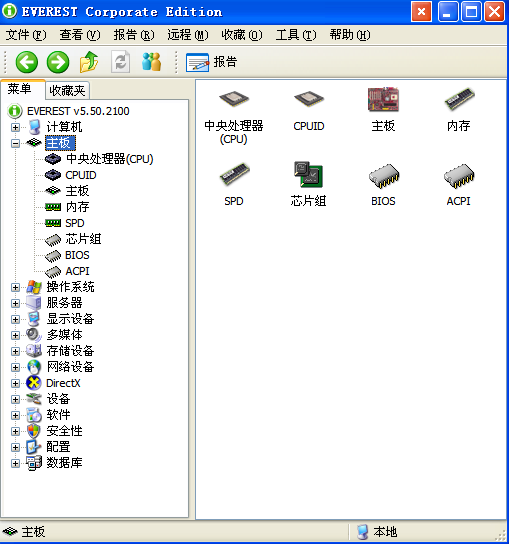Open the 查看(V) menu
This screenshot has width=509, height=544.
[x=80, y=35]
